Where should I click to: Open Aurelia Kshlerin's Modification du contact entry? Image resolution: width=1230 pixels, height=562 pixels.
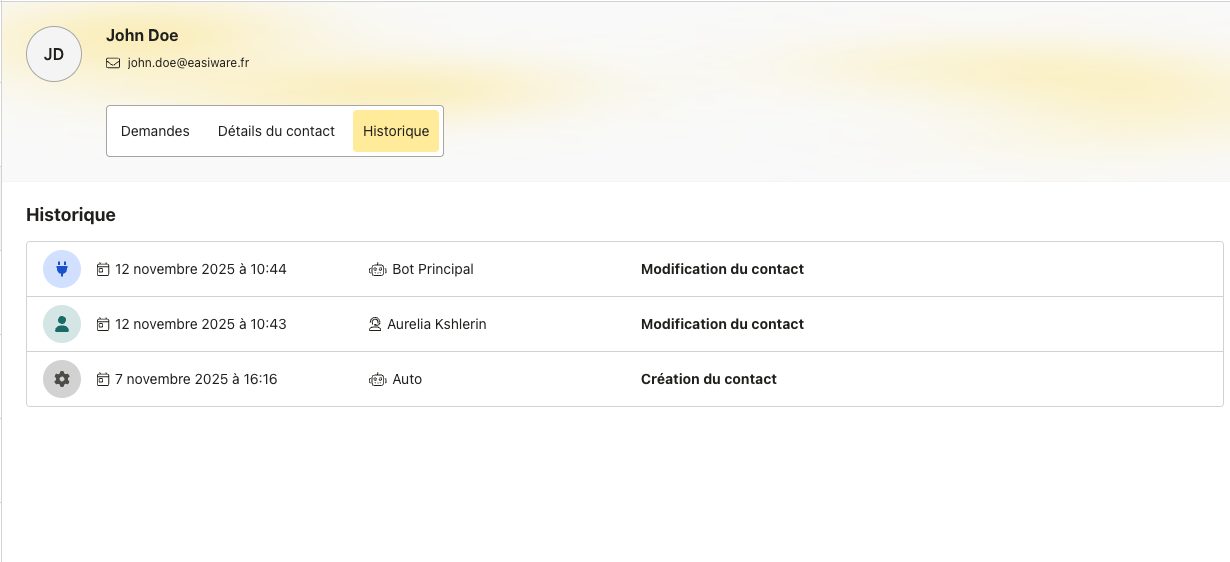coord(722,324)
